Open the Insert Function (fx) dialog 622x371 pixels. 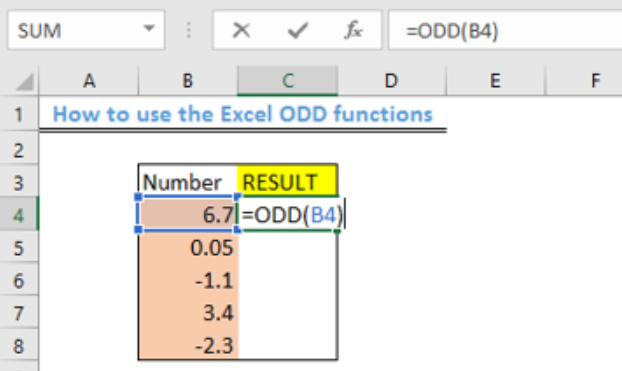353,30
